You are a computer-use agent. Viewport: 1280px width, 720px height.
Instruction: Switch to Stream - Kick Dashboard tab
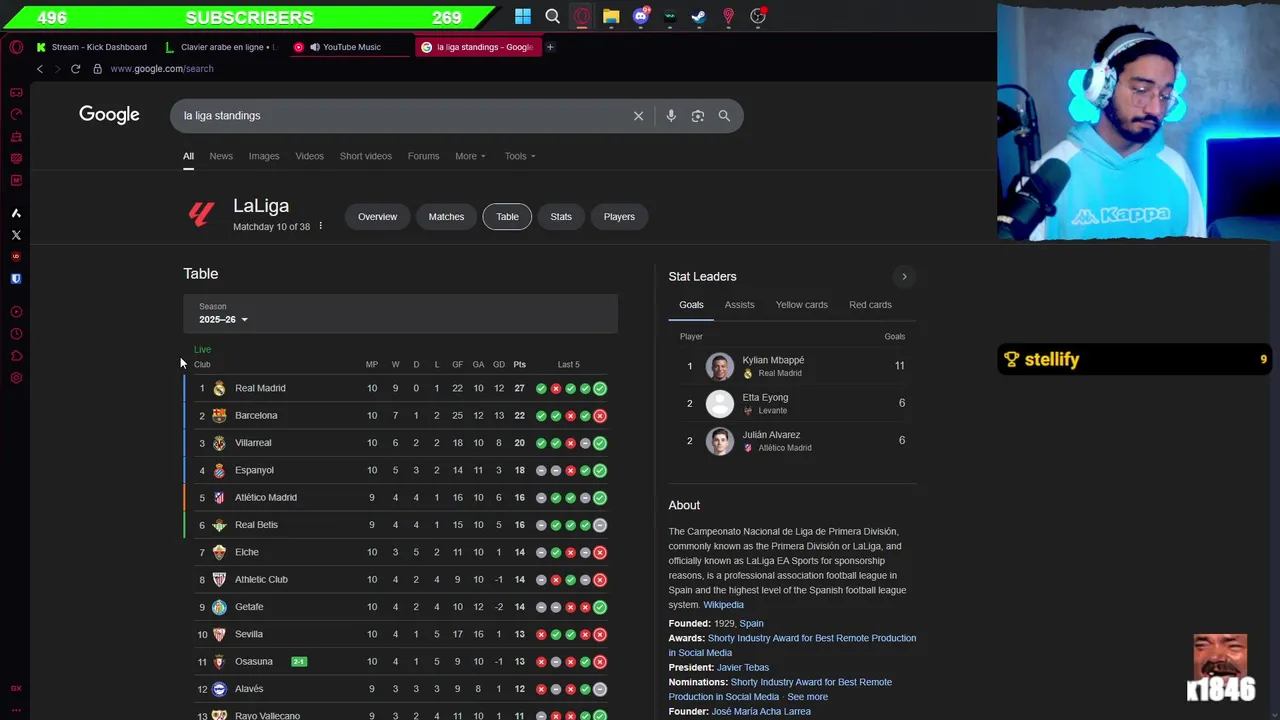(x=92, y=47)
